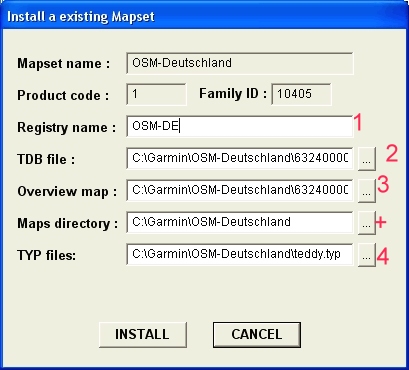Click the 'Install a existing Mapset' title bar
Viewport: 409px width, 370px height.
pyautogui.click(x=204, y=16)
